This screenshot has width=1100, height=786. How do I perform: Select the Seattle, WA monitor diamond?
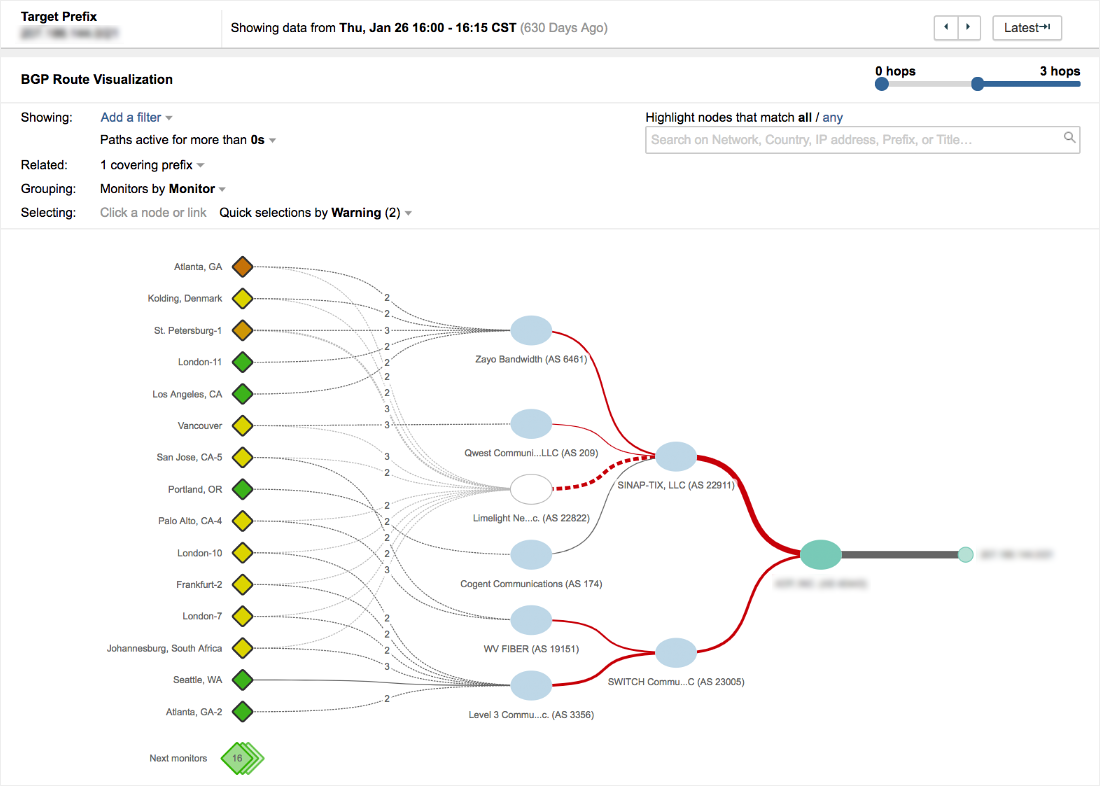point(242,680)
